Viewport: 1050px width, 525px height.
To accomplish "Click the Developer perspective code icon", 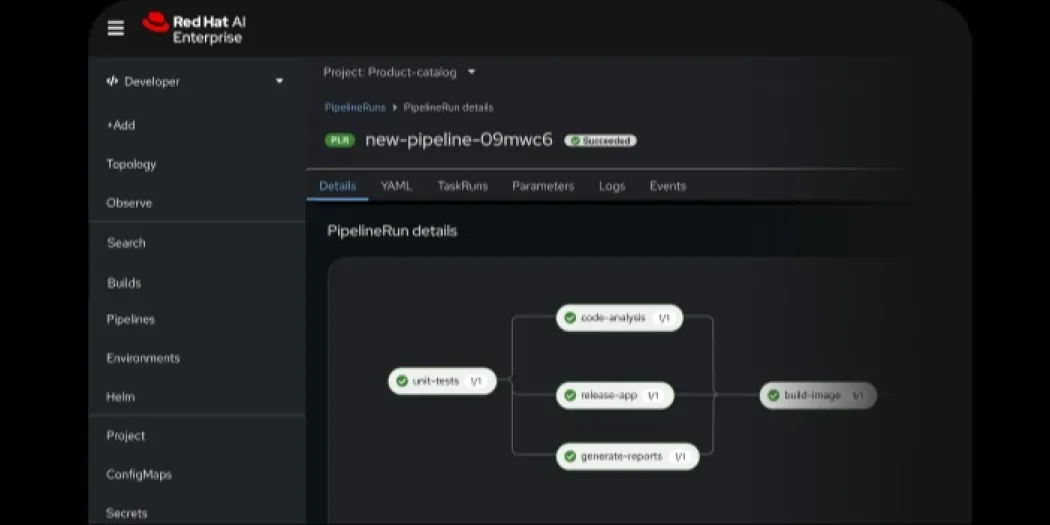I will click(x=112, y=81).
